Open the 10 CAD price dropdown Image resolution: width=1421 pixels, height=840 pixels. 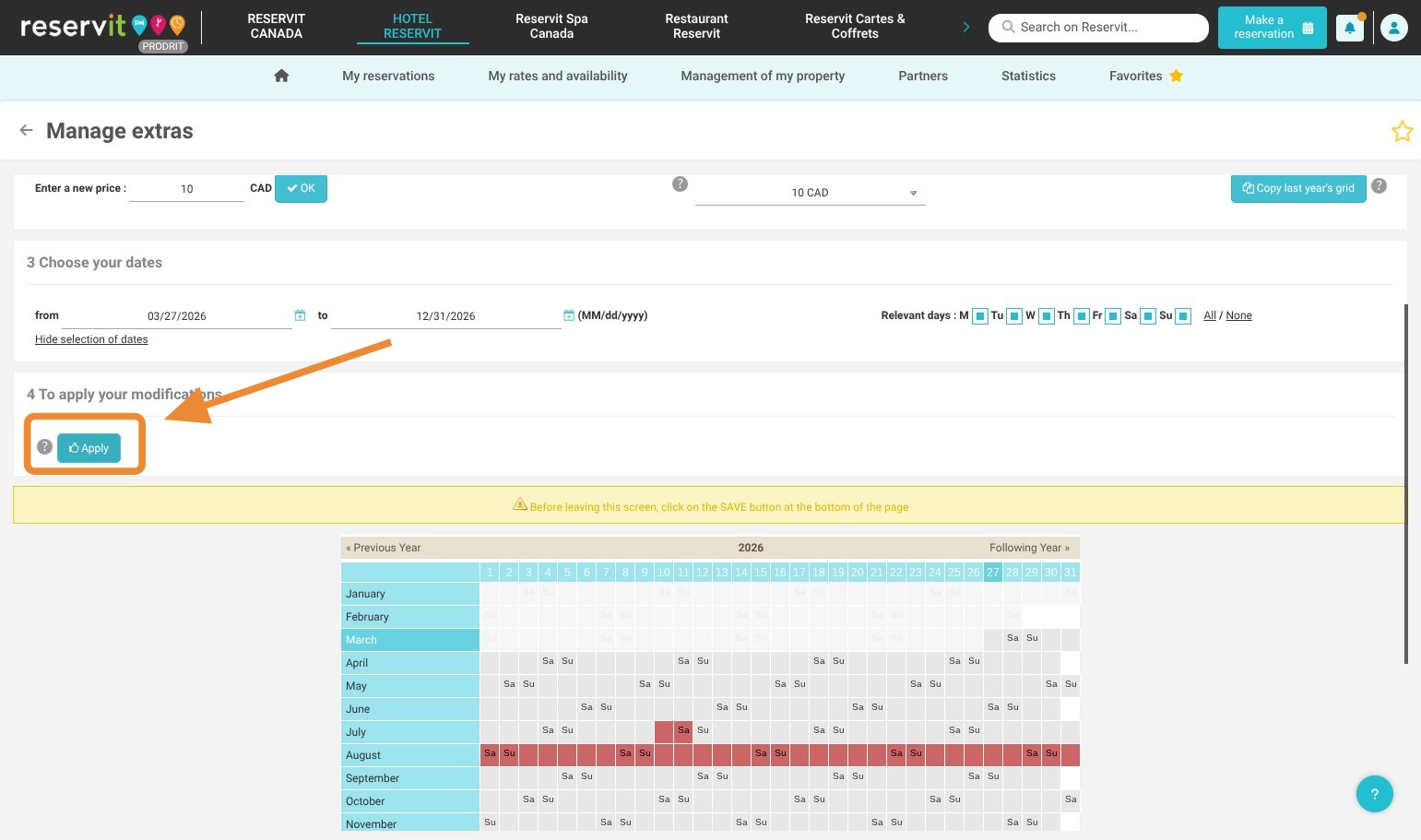pyautogui.click(x=810, y=193)
